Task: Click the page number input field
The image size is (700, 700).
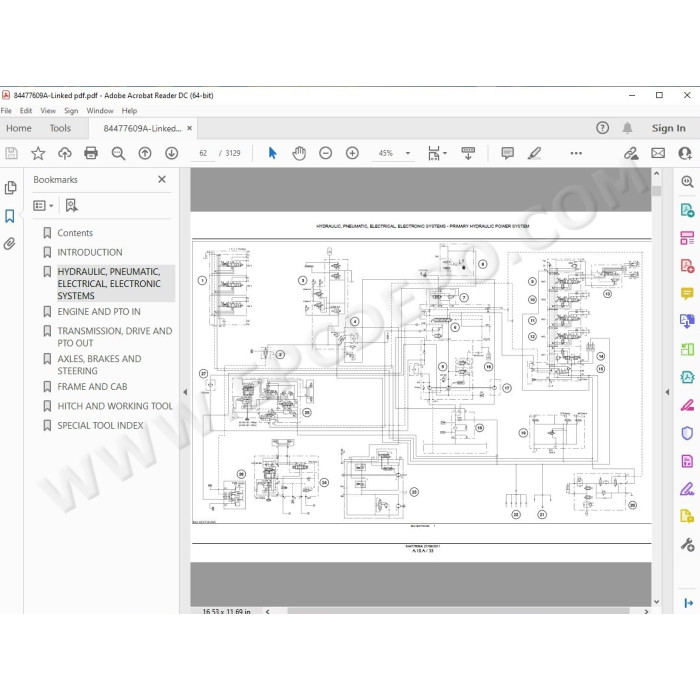Action: pyautogui.click(x=203, y=153)
